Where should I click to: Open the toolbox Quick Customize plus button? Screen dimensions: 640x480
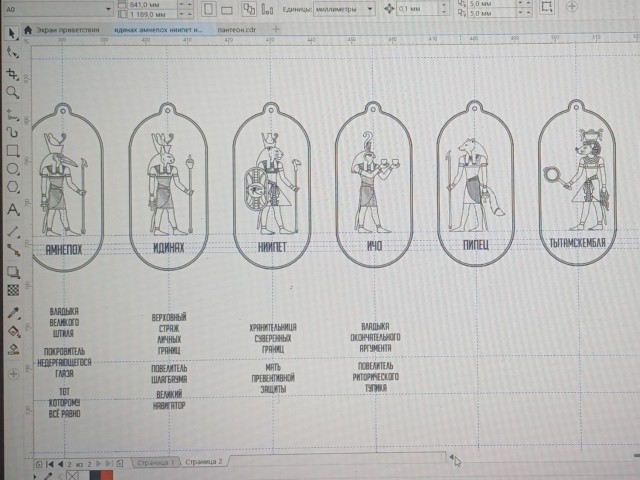(x=13, y=373)
